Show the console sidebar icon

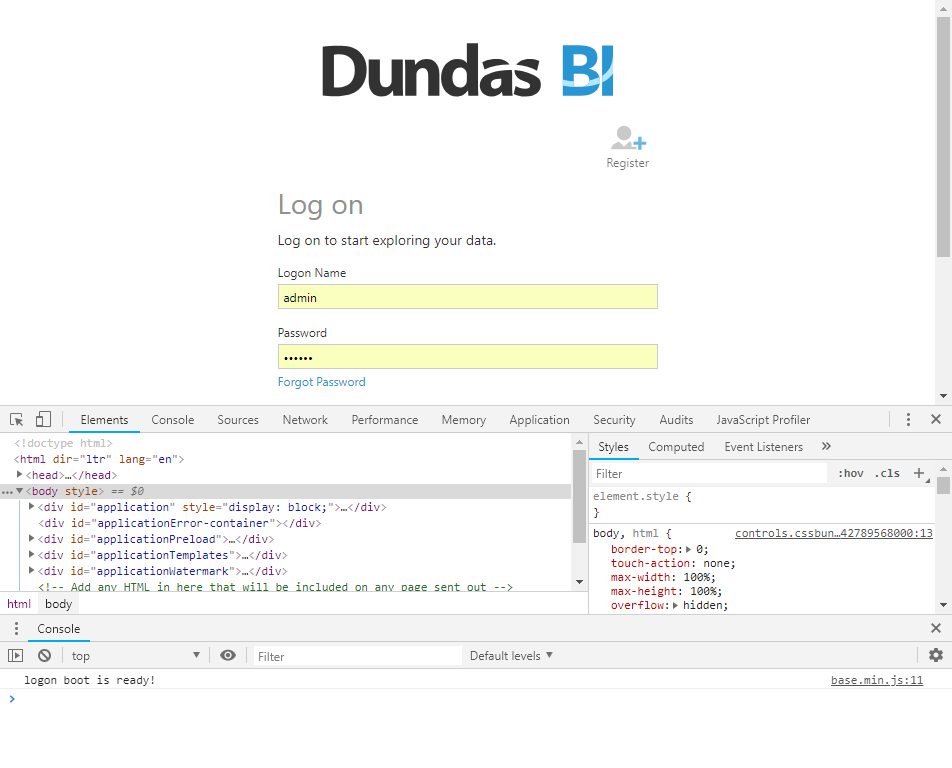[15, 656]
